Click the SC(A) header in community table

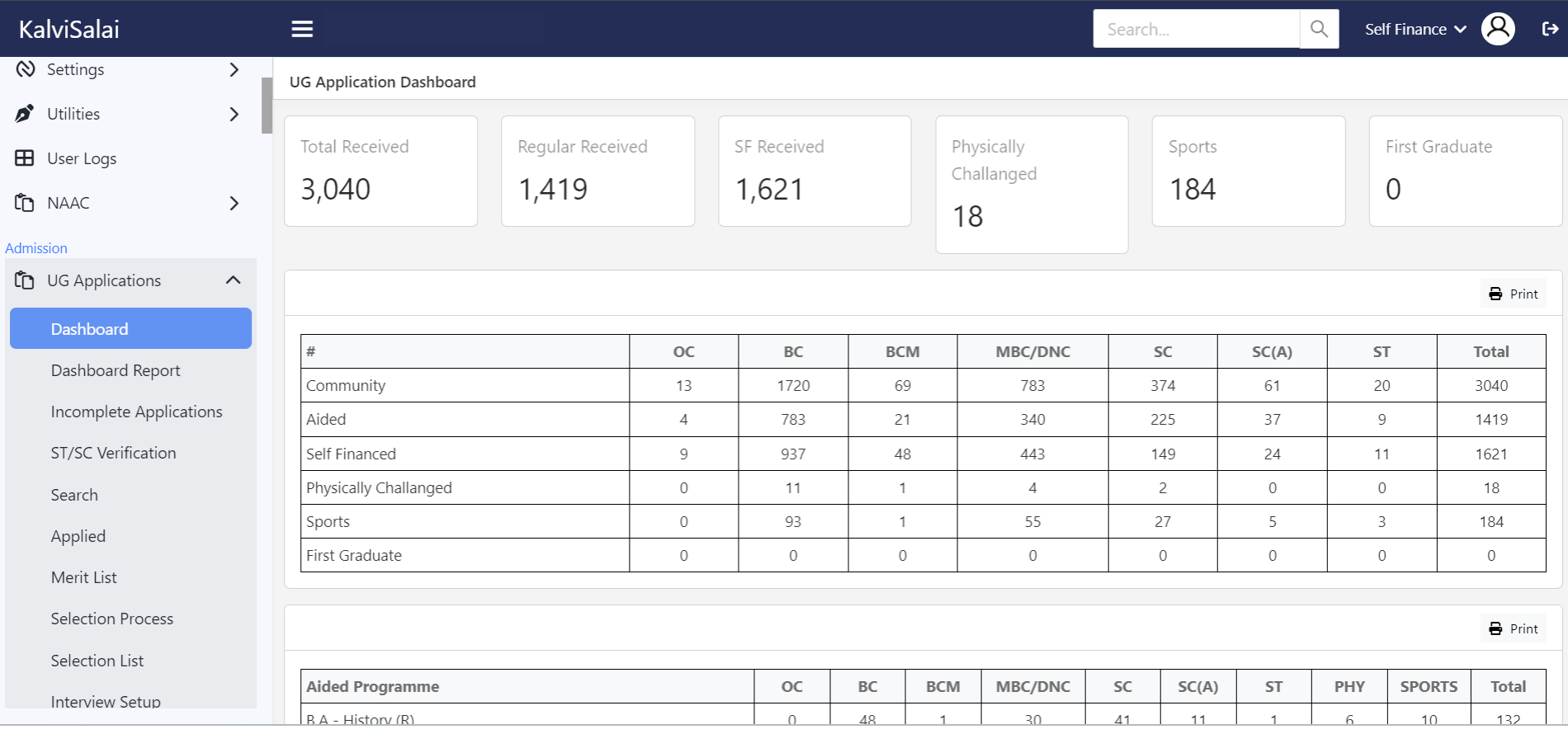[x=1272, y=351]
